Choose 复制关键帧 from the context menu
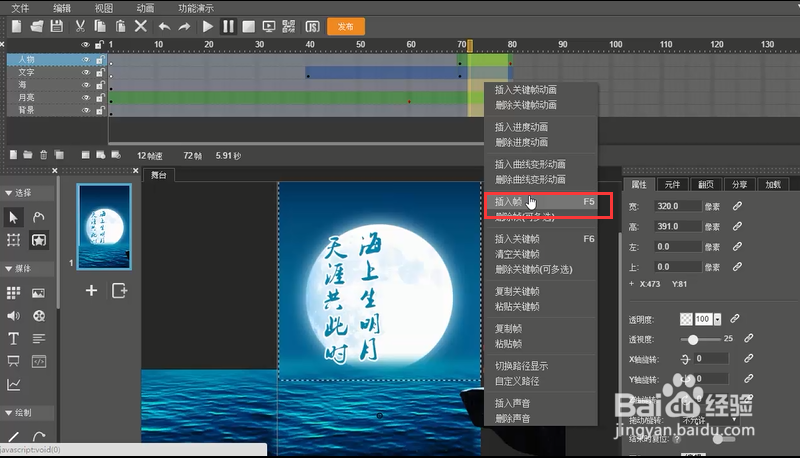The image size is (800, 458). tap(517, 291)
